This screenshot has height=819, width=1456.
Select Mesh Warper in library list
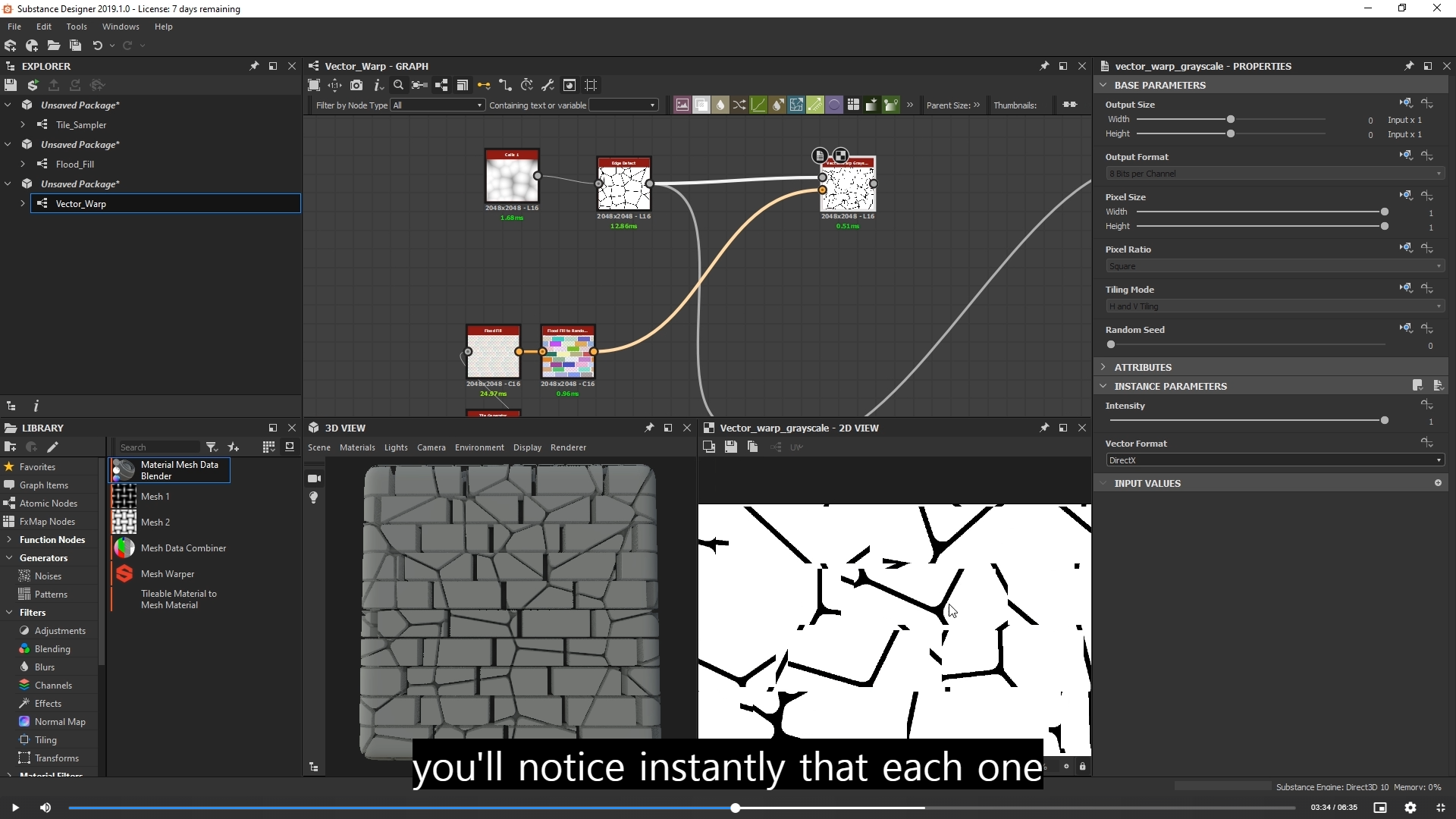point(168,574)
